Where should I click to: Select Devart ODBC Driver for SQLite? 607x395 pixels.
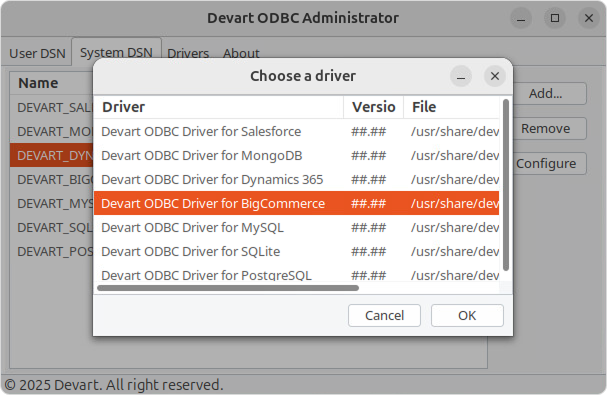pyautogui.click(x=297, y=251)
